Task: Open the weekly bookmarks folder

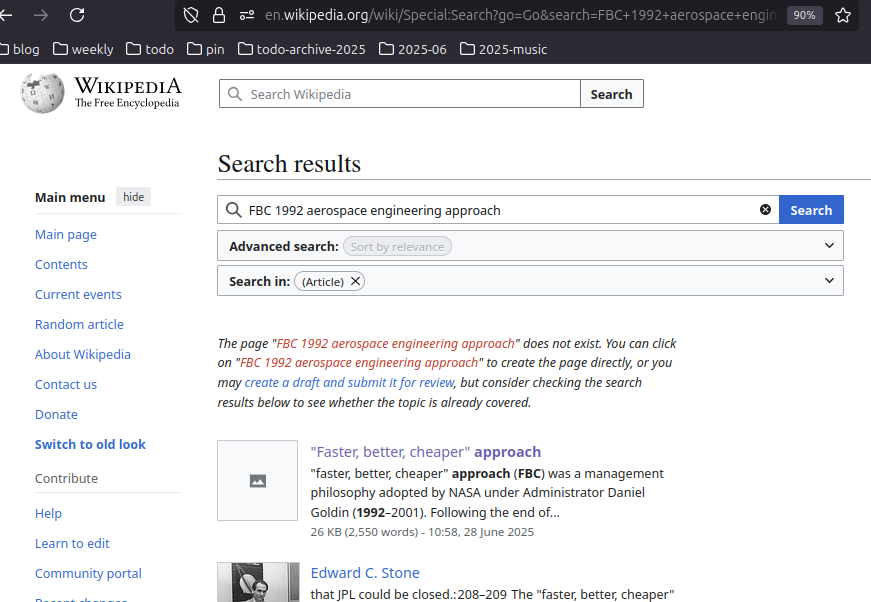Action: (82, 48)
